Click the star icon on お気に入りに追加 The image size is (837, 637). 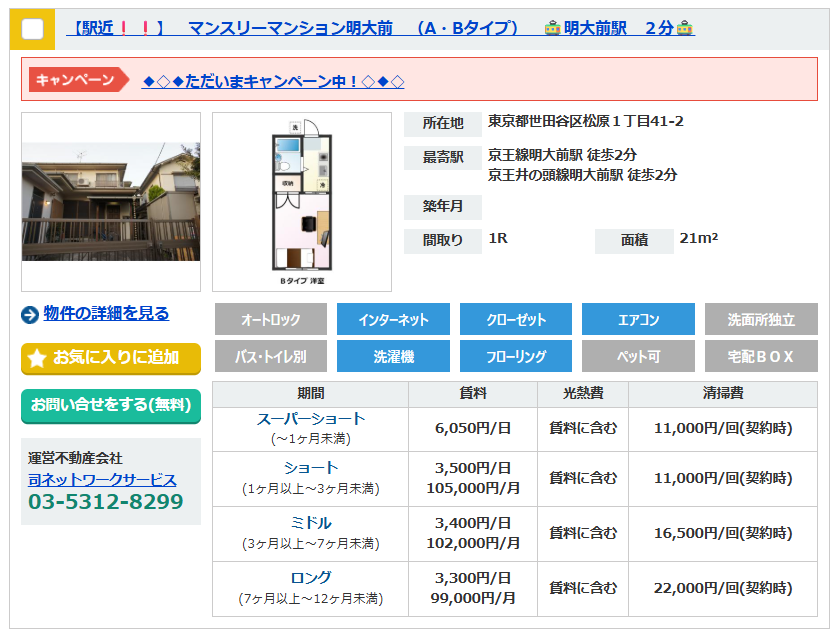37,358
